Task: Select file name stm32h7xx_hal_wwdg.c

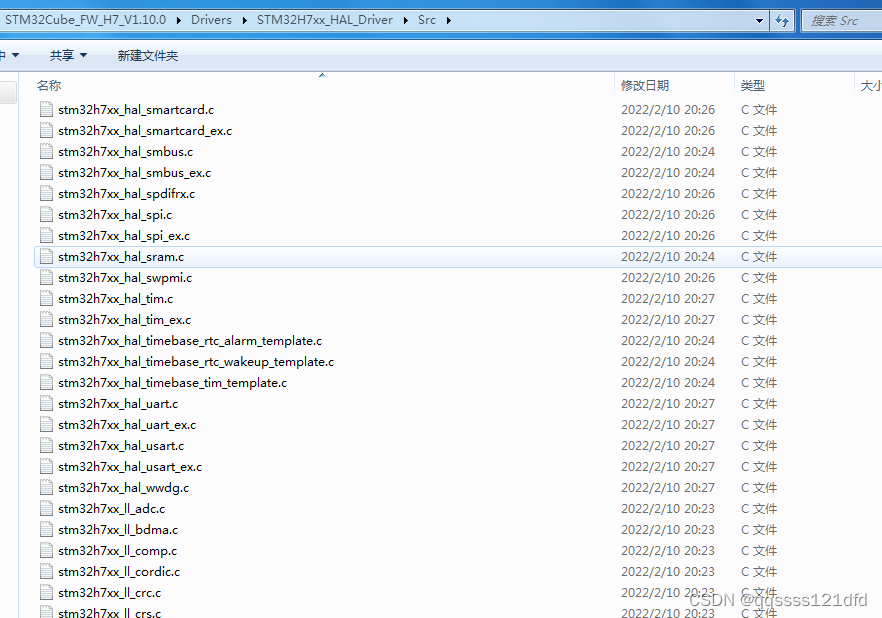Action: point(123,488)
